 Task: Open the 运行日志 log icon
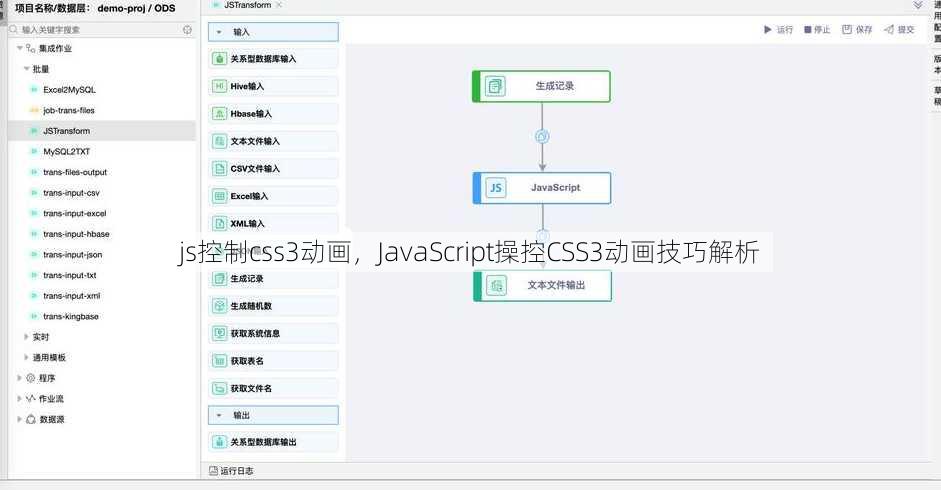click(213, 471)
